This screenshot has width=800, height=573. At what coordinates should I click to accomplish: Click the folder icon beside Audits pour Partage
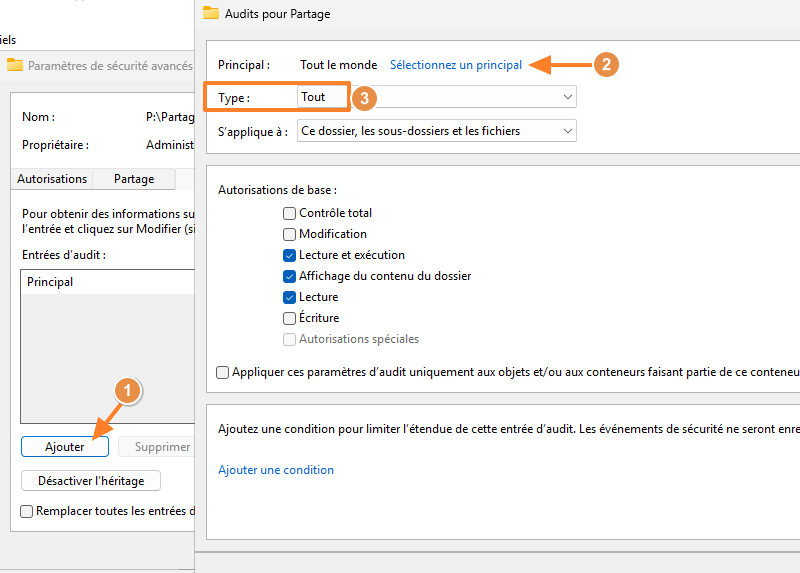[210, 14]
